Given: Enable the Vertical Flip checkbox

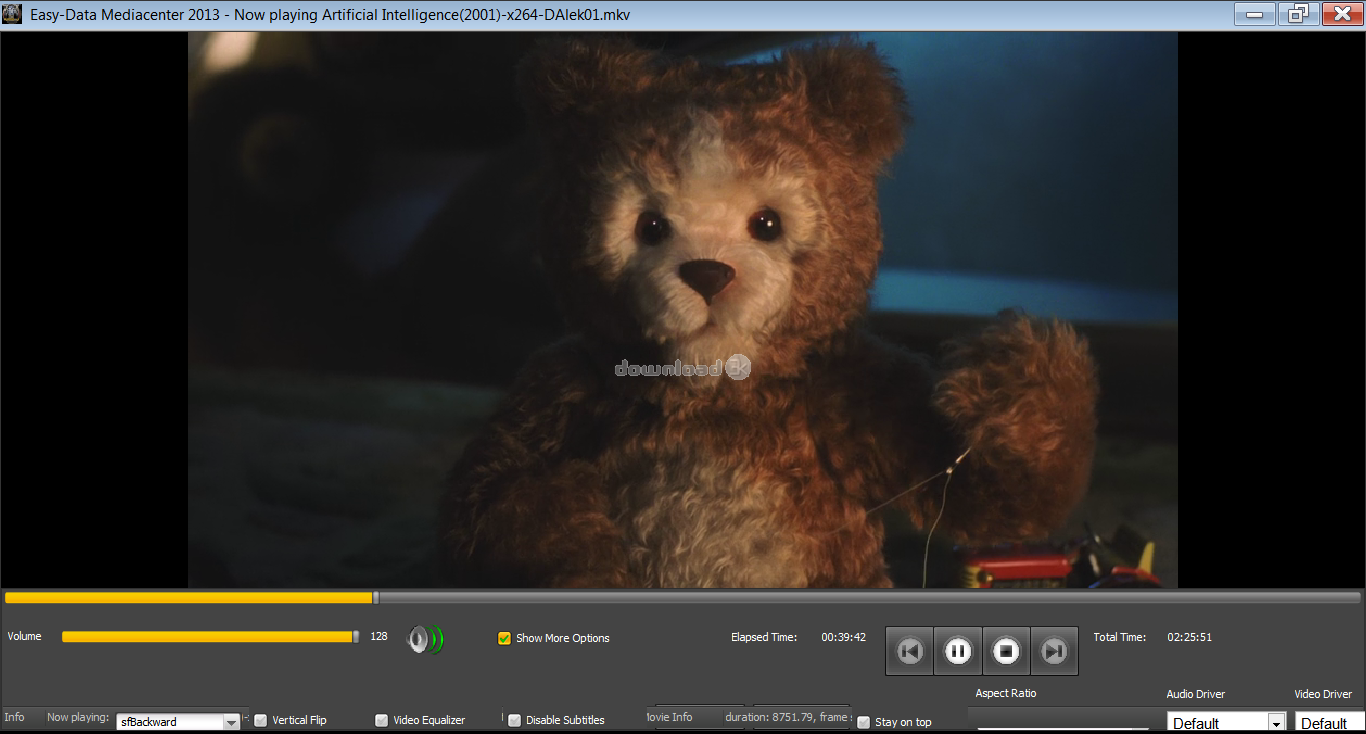Looking at the screenshot, I should tap(260, 720).
